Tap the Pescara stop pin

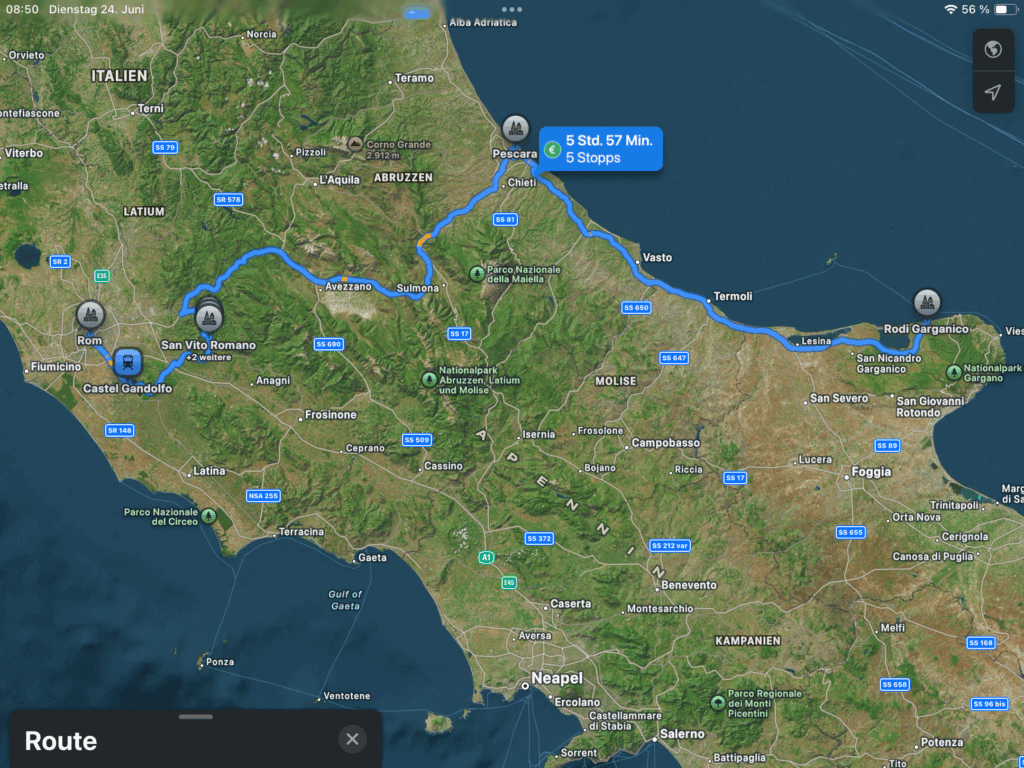(x=515, y=128)
